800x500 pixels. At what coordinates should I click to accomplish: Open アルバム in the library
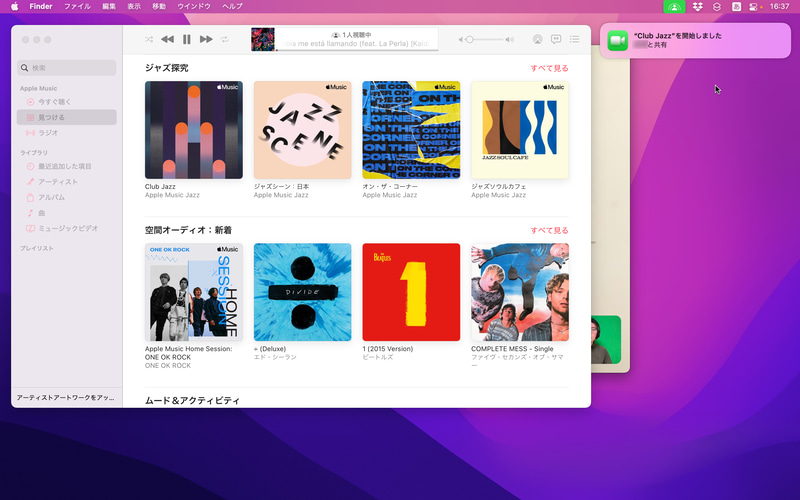[67, 197]
